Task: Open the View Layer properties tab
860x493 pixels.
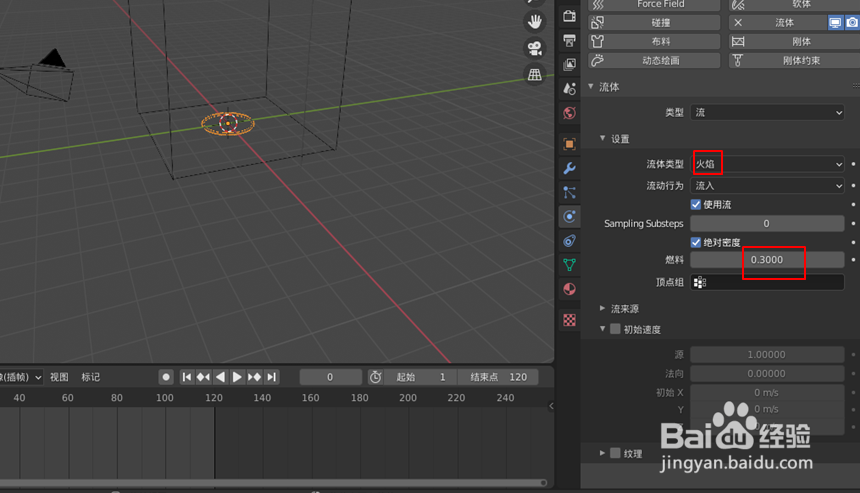Action: [569, 64]
